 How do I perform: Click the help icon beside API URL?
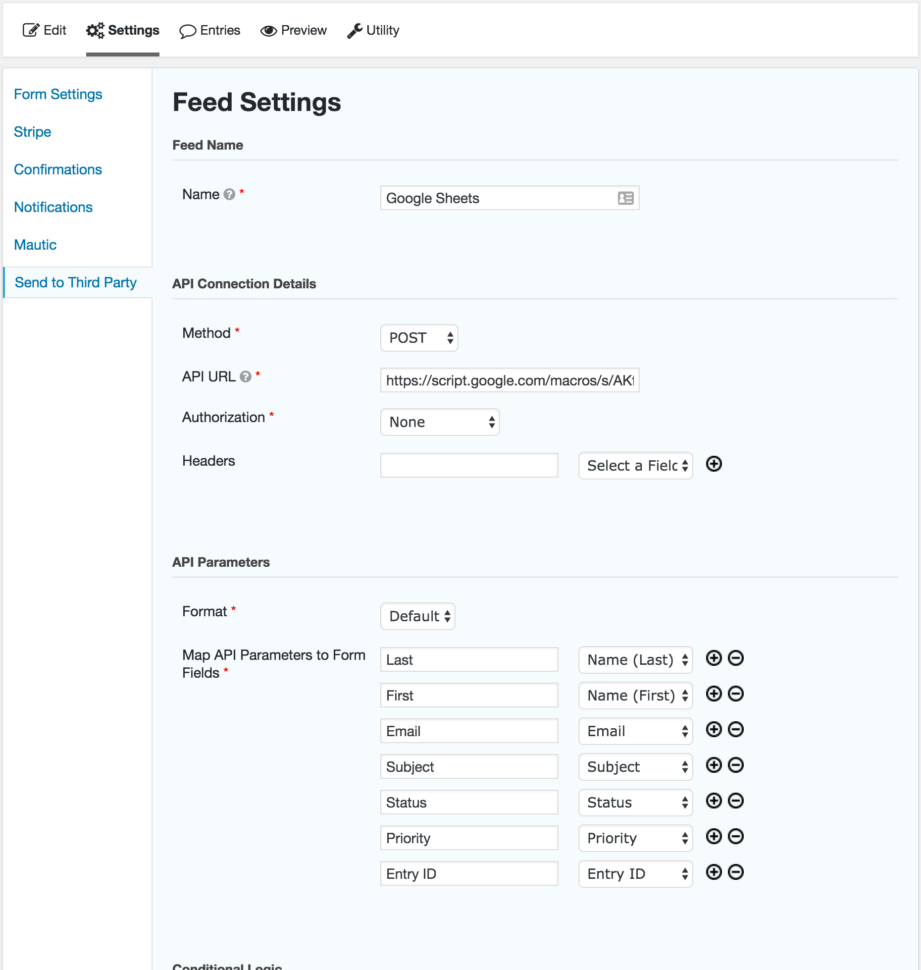coord(246,377)
